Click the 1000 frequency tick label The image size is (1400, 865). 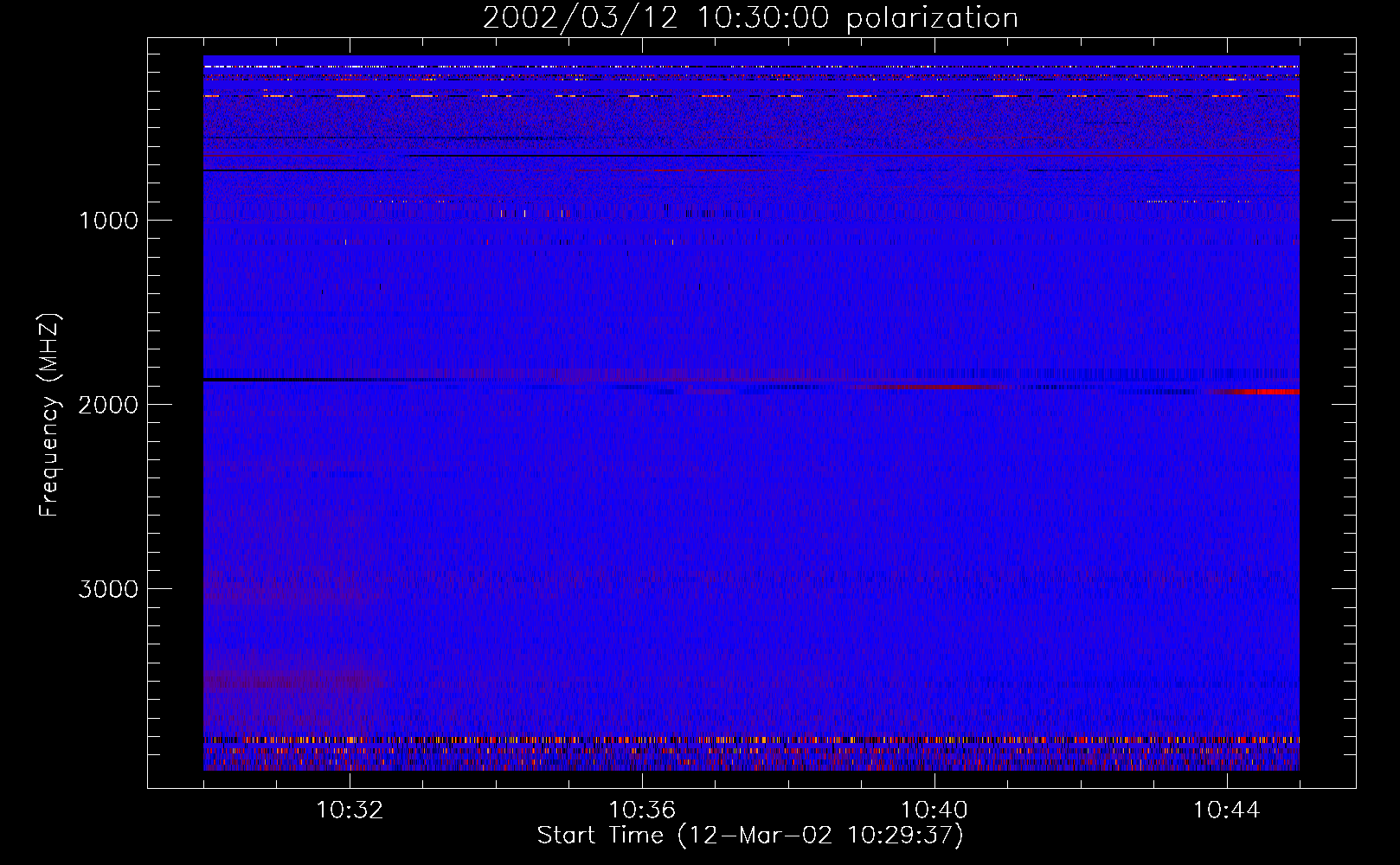coord(108,221)
